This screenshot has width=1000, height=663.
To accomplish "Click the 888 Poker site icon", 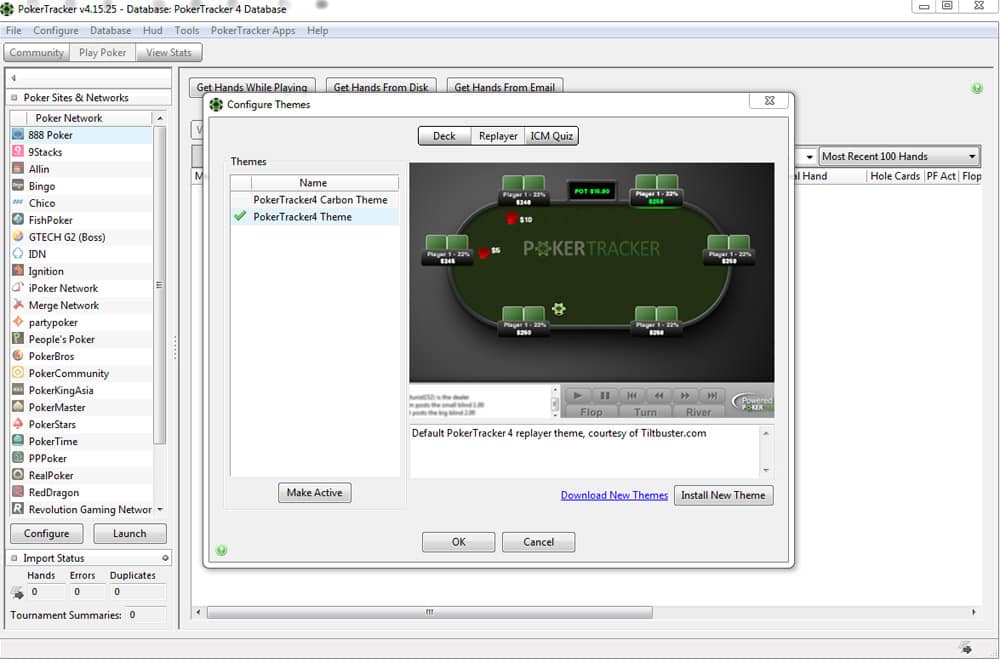I will 18,135.
